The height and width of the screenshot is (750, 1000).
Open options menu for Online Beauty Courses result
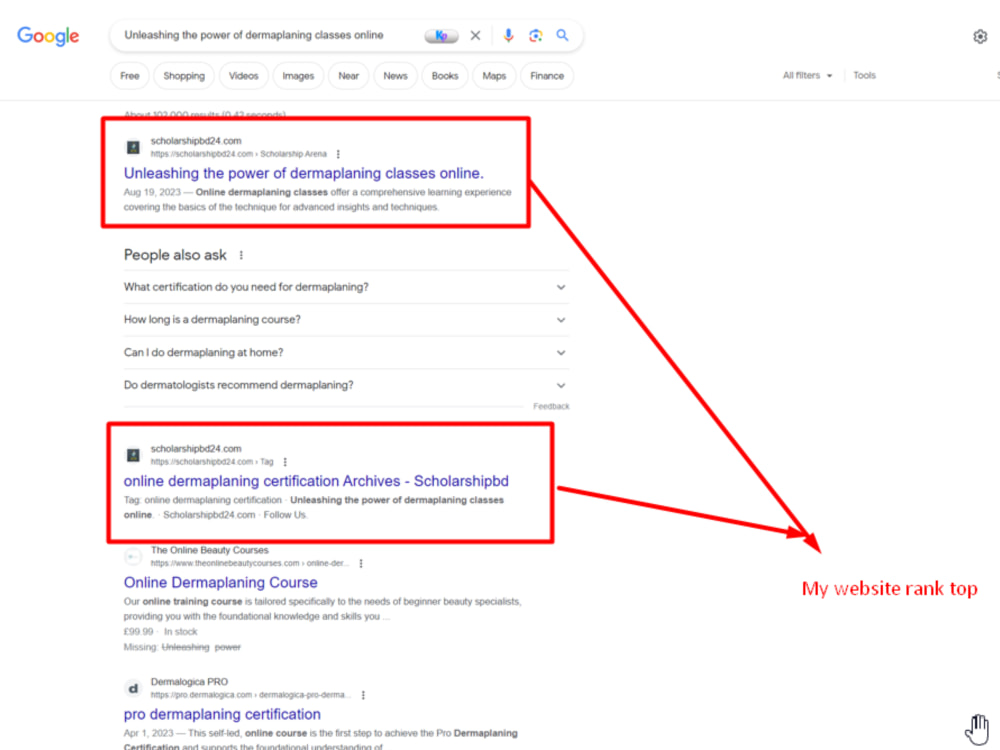(x=361, y=564)
